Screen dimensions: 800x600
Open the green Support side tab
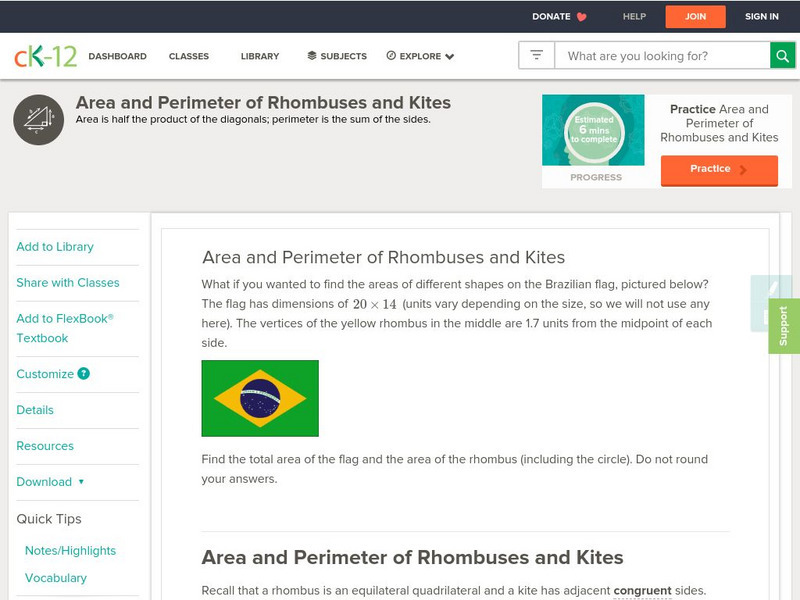tap(784, 326)
